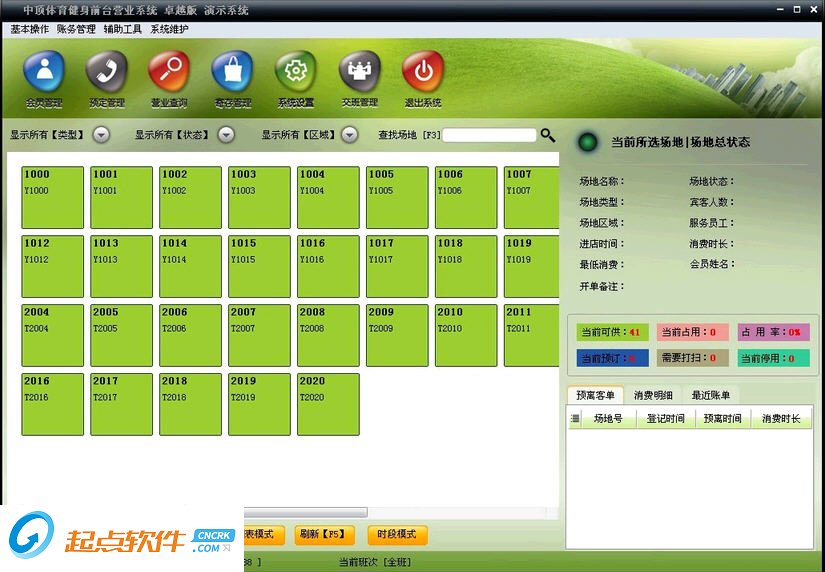Viewport: 825px width, 572px height.
Task: Click the 当前可供 green status swatch
Action: point(613,332)
